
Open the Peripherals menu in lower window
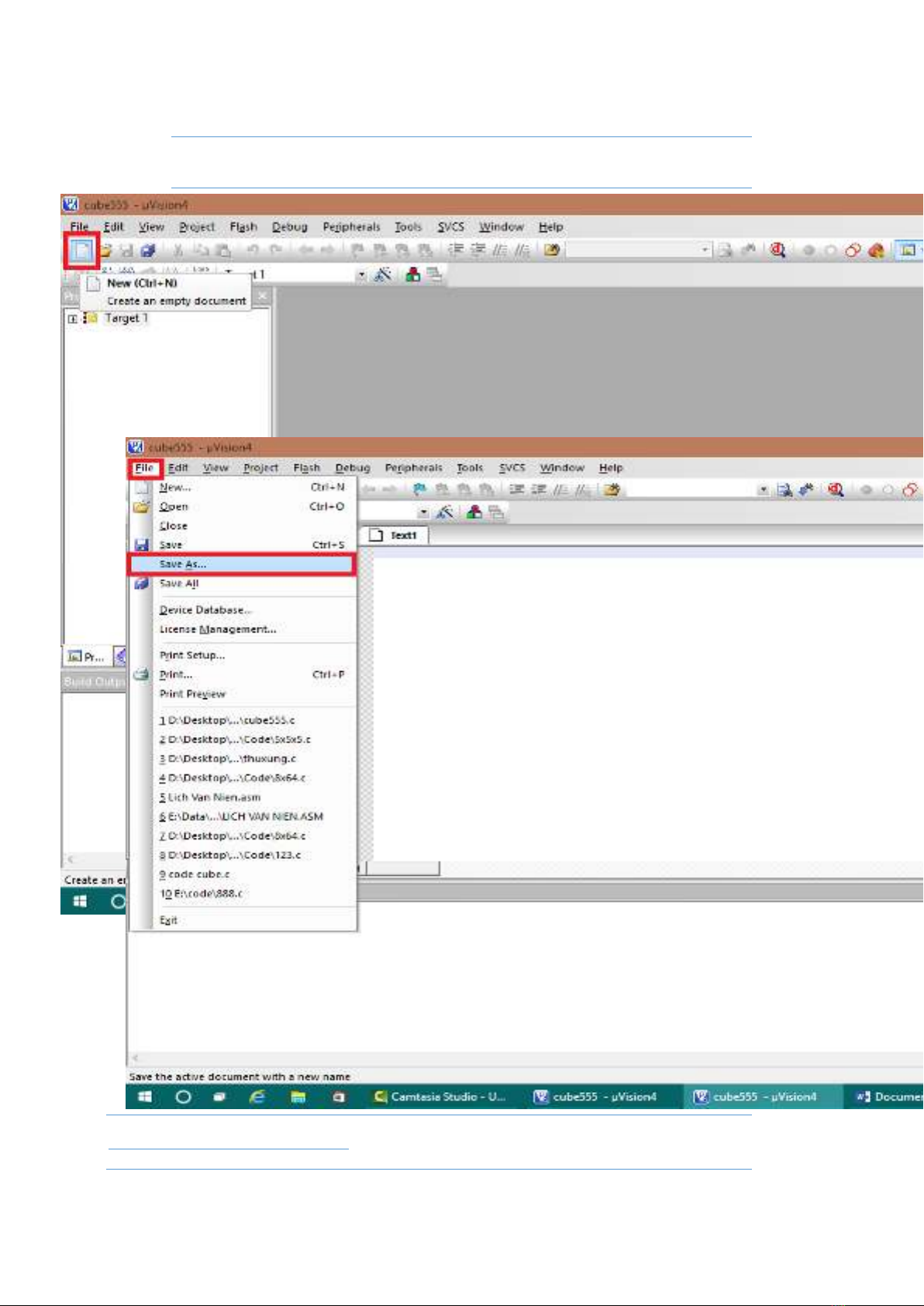pyautogui.click(x=413, y=468)
